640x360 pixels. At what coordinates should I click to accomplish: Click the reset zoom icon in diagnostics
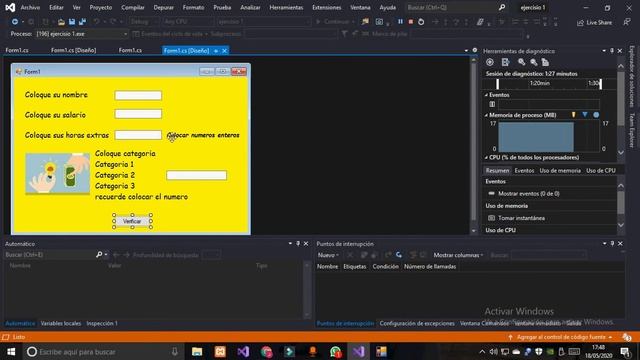pos(545,62)
